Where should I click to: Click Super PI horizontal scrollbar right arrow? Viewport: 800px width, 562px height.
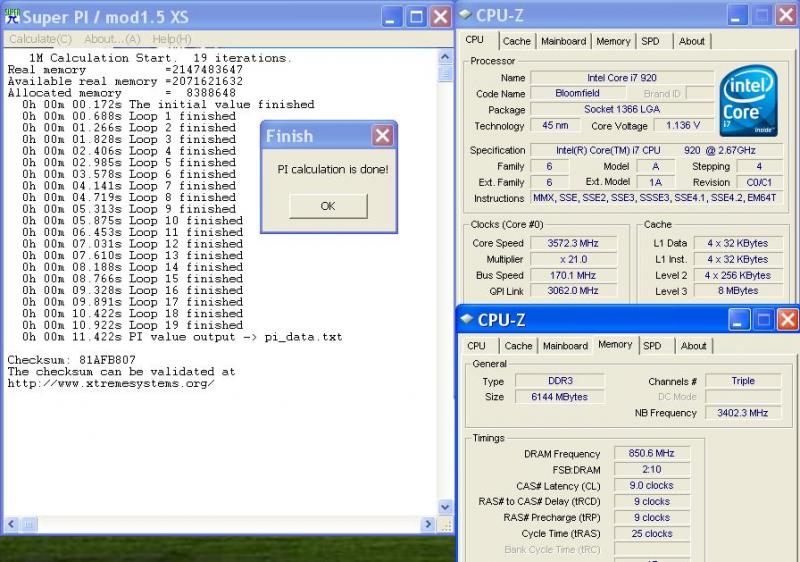(428, 524)
